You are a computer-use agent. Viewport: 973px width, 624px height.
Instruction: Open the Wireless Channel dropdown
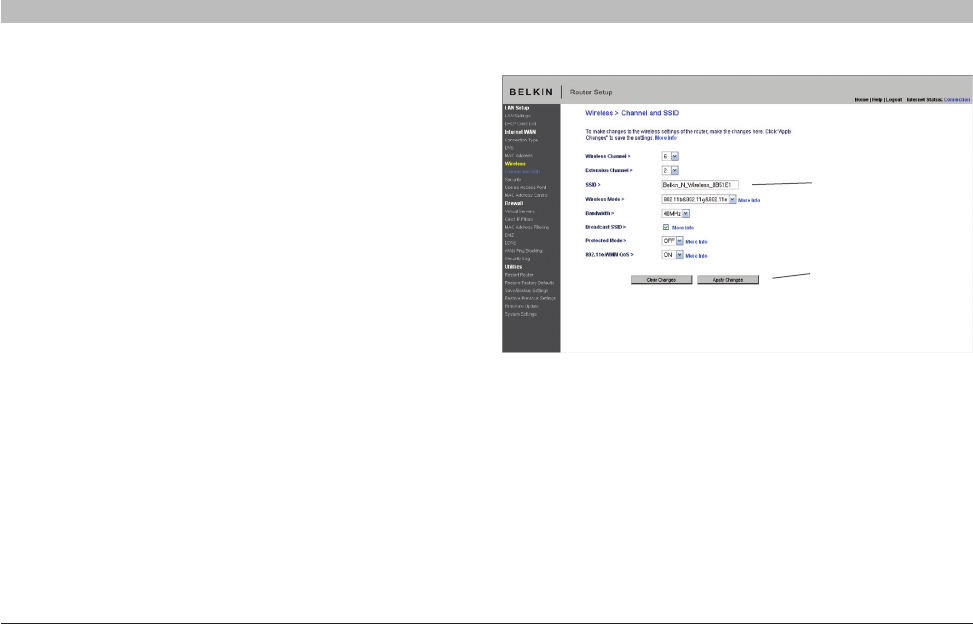pyautogui.click(x=670, y=156)
